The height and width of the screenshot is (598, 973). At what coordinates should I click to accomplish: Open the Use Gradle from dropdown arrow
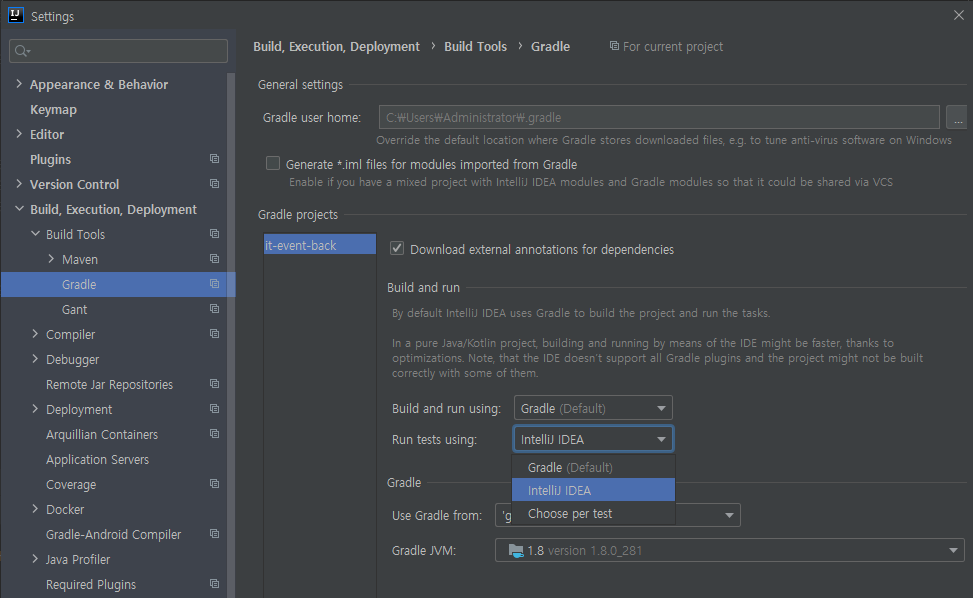tap(729, 515)
